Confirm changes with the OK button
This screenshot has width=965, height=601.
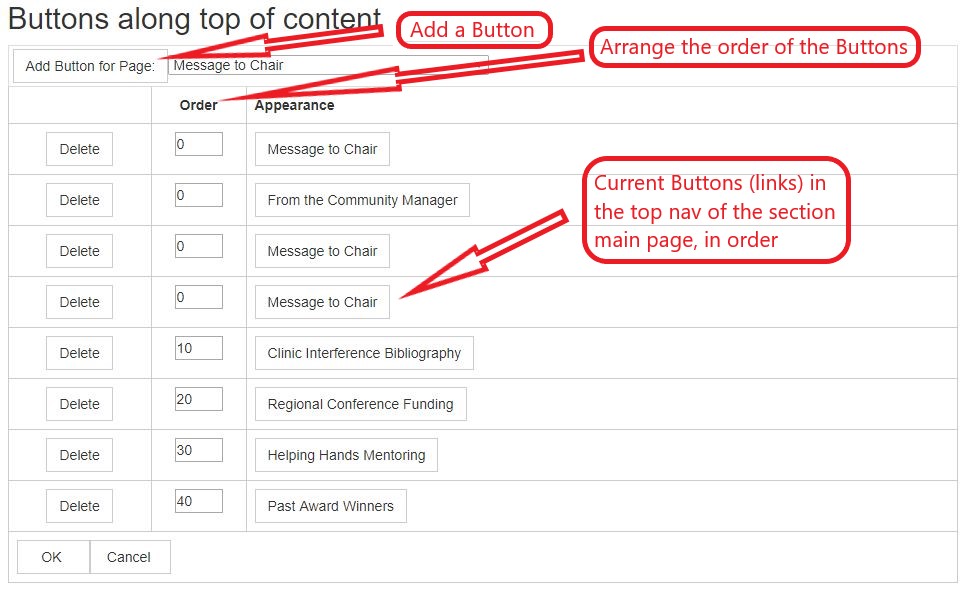click(53, 557)
